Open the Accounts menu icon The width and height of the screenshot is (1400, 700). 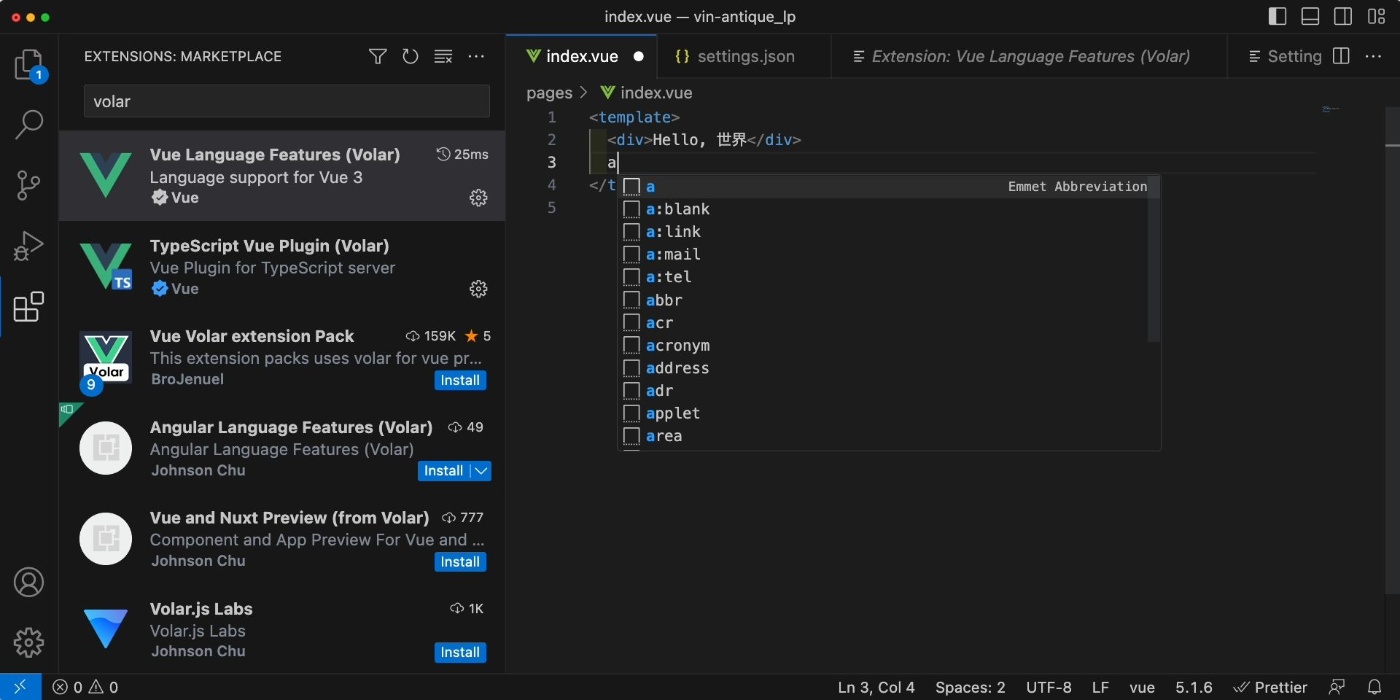pyautogui.click(x=29, y=582)
